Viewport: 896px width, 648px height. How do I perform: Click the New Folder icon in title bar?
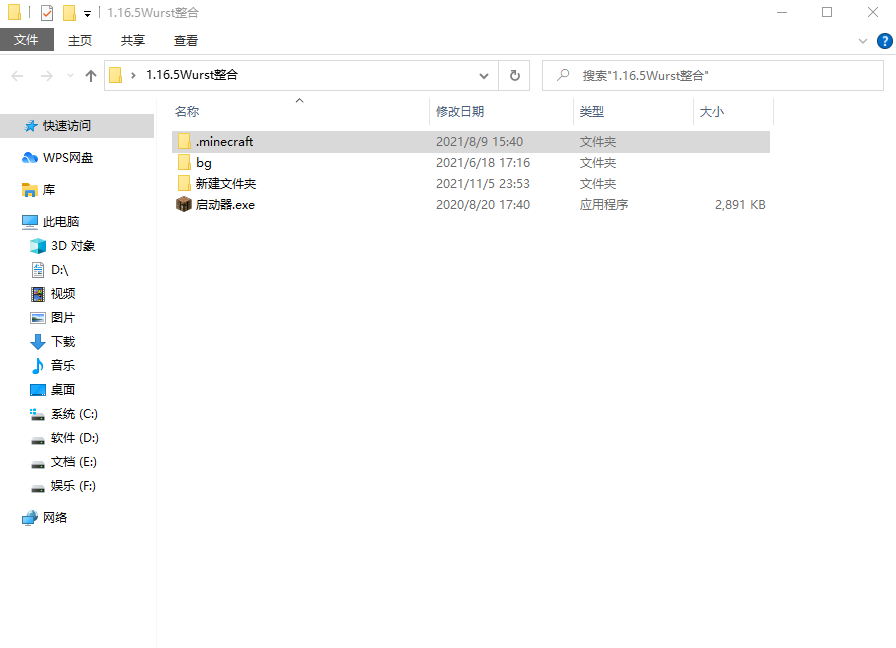69,13
